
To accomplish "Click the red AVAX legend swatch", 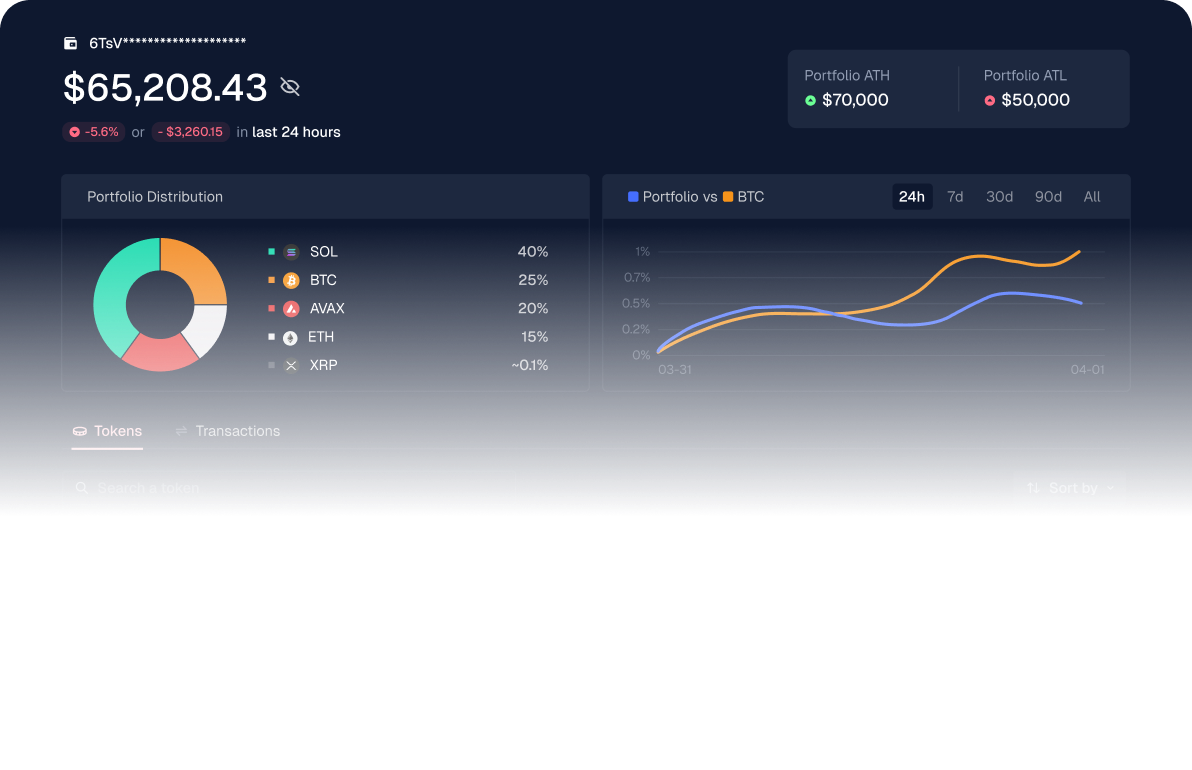I will click(x=271, y=309).
